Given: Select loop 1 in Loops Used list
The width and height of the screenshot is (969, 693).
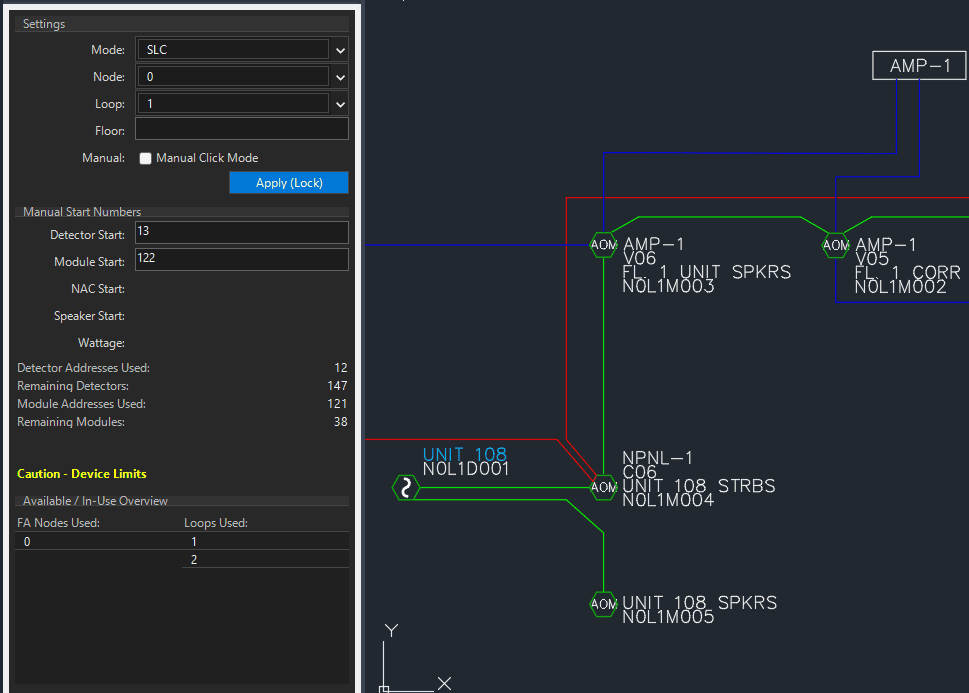Looking at the screenshot, I should [x=194, y=542].
